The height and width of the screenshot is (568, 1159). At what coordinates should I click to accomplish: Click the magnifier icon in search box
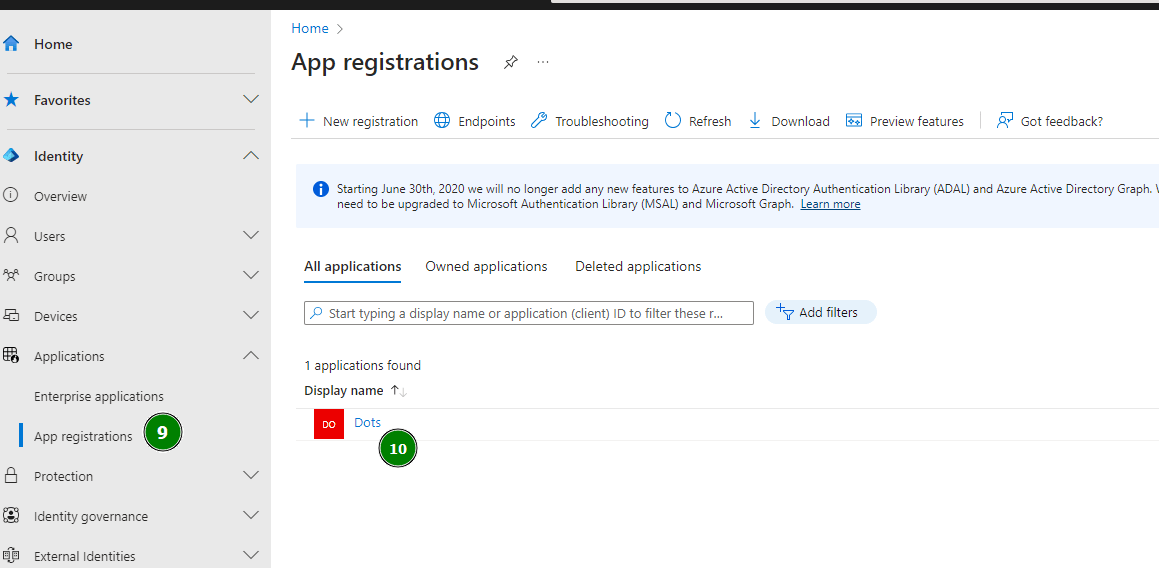316,313
